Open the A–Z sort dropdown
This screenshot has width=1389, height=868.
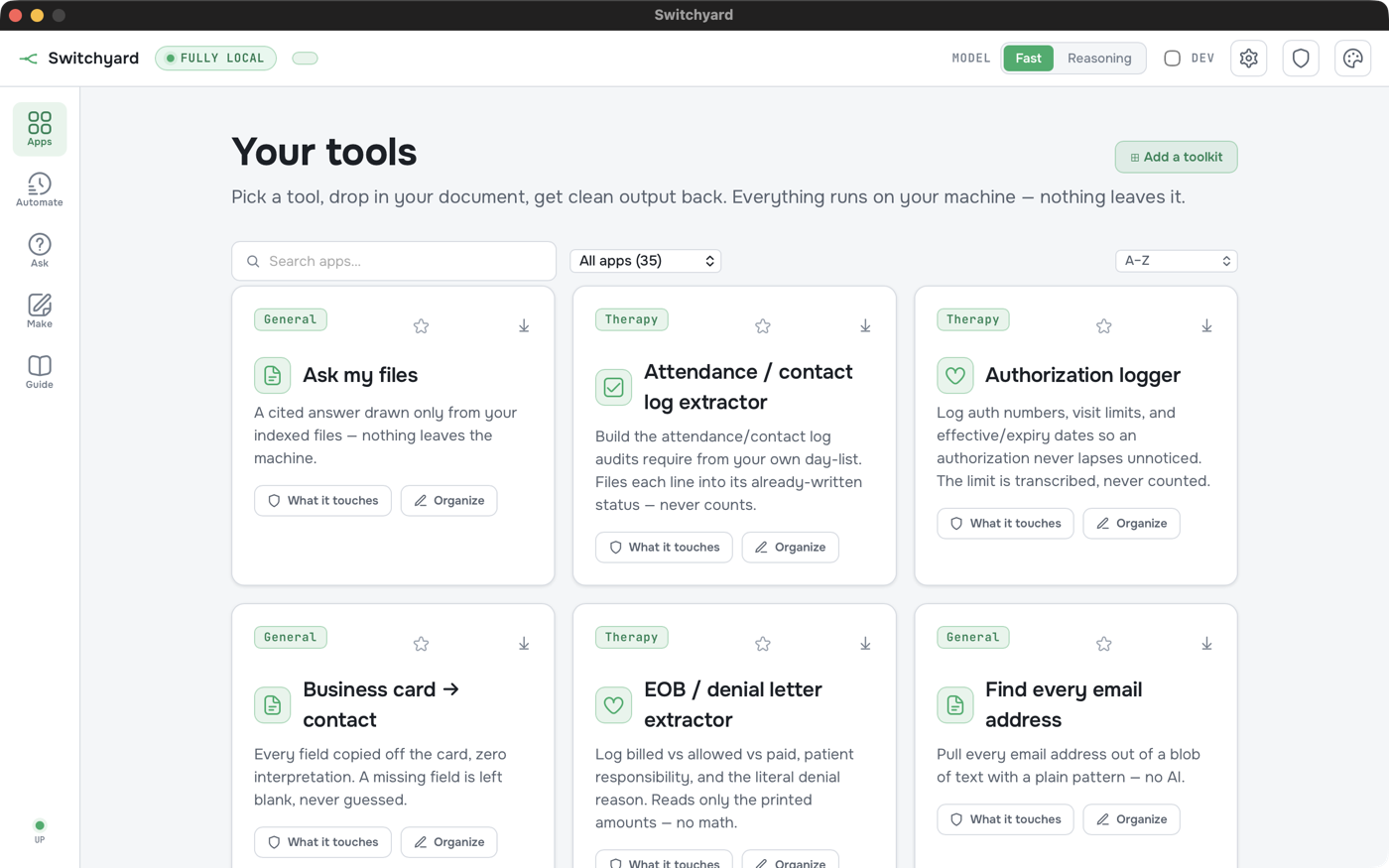[x=1177, y=261]
